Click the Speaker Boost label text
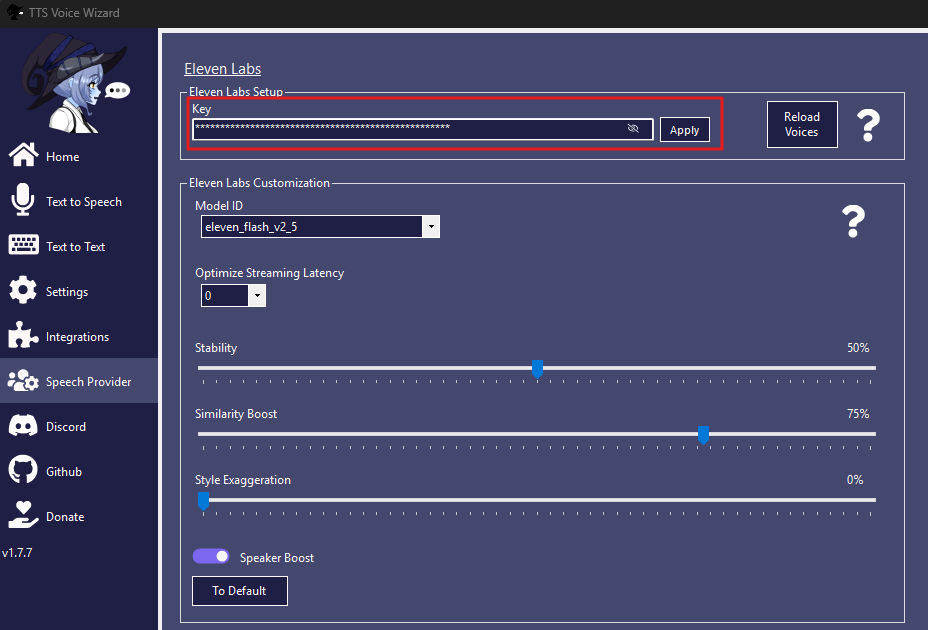Screen dimensions: 928x630 coord(277,558)
